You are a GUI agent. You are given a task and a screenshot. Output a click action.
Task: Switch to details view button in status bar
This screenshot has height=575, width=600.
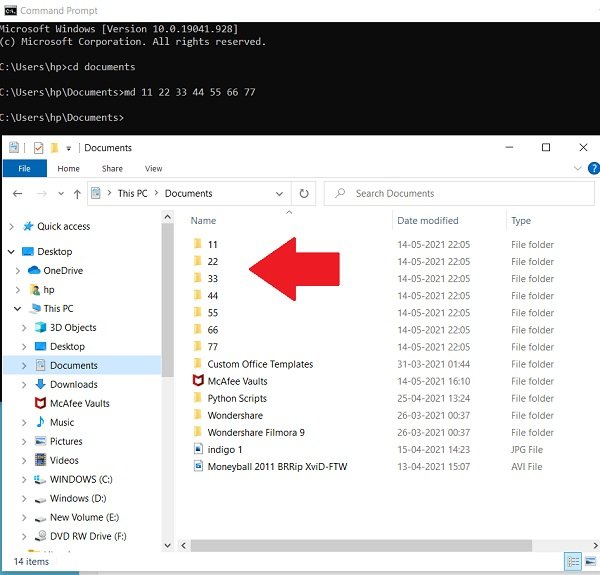tap(573, 561)
